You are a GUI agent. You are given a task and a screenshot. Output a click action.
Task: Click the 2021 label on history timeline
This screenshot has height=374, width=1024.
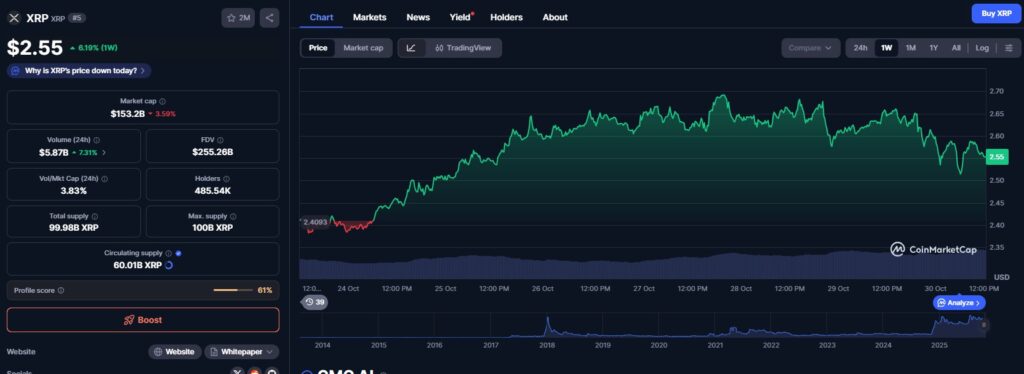[715, 345]
